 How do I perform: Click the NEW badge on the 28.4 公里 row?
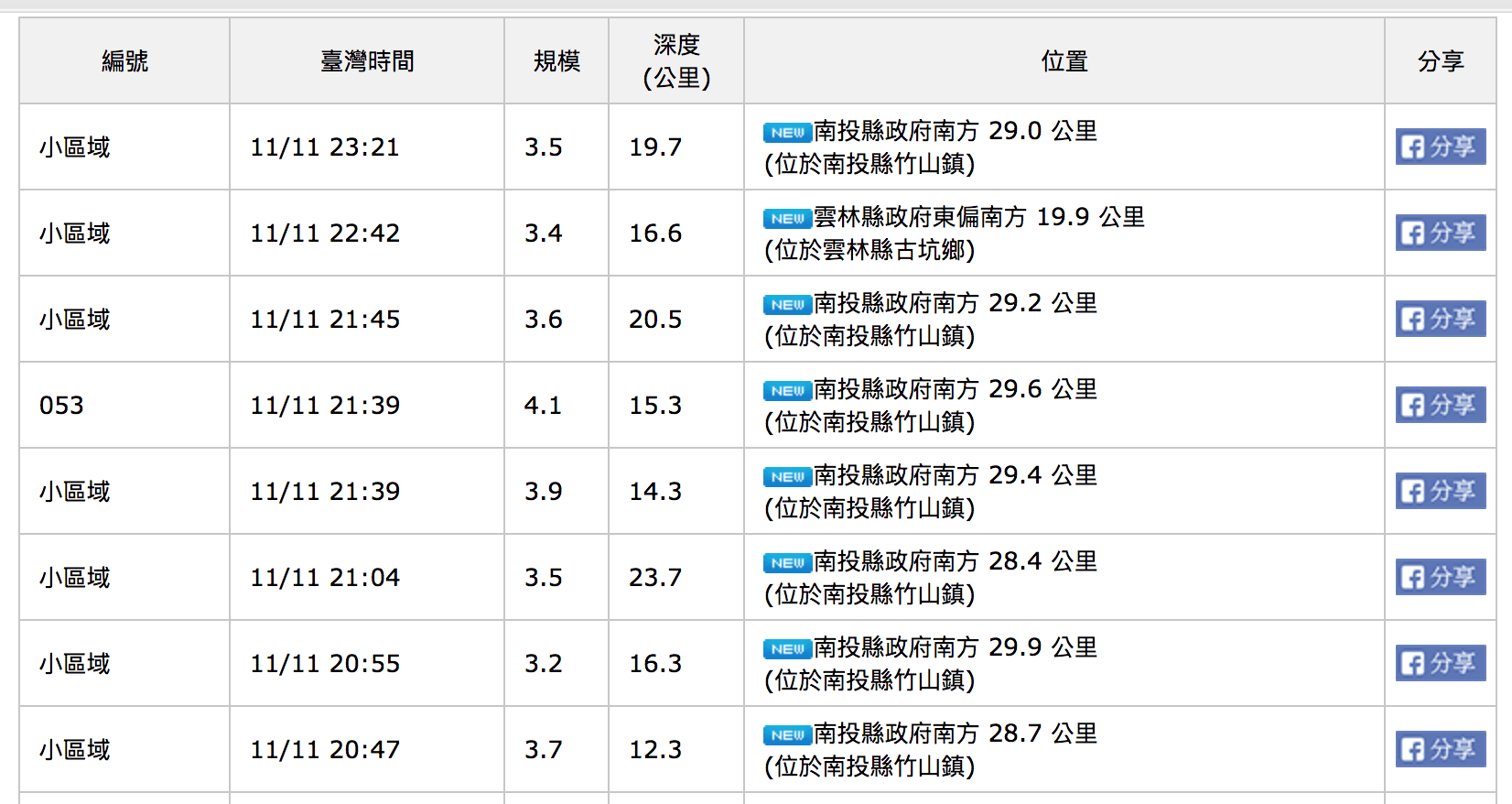(x=787, y=563)
